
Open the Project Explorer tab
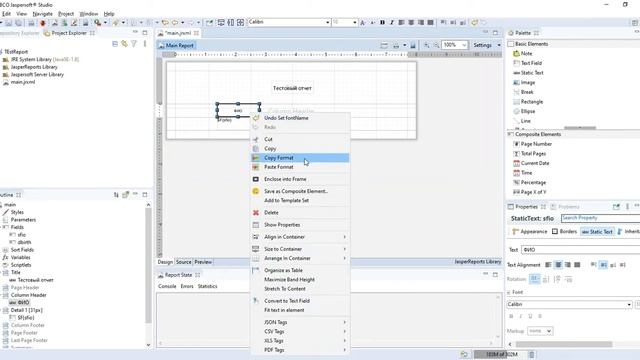pyautogui.click(x=69, y=33)
